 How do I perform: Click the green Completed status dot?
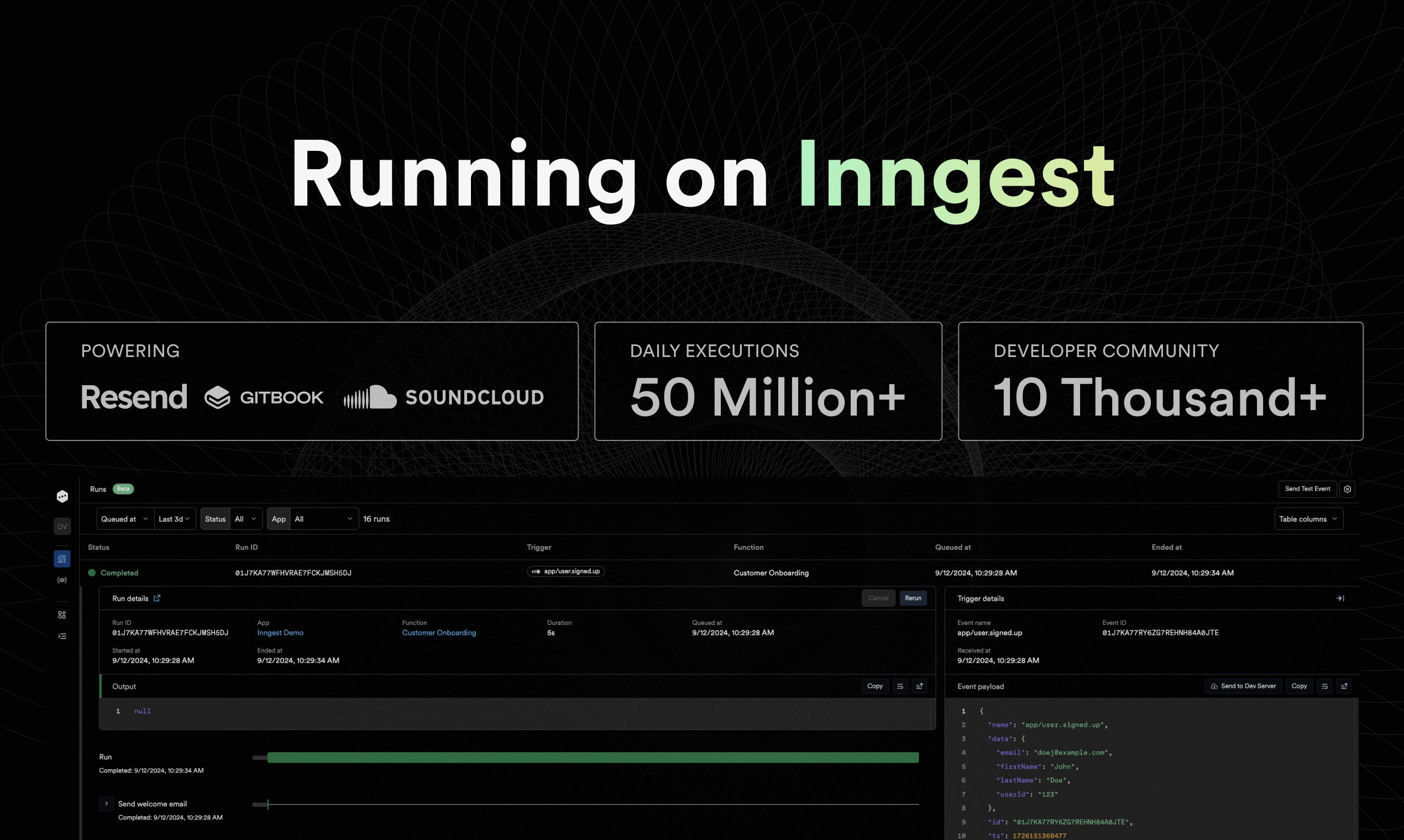[x=92, y=573]
